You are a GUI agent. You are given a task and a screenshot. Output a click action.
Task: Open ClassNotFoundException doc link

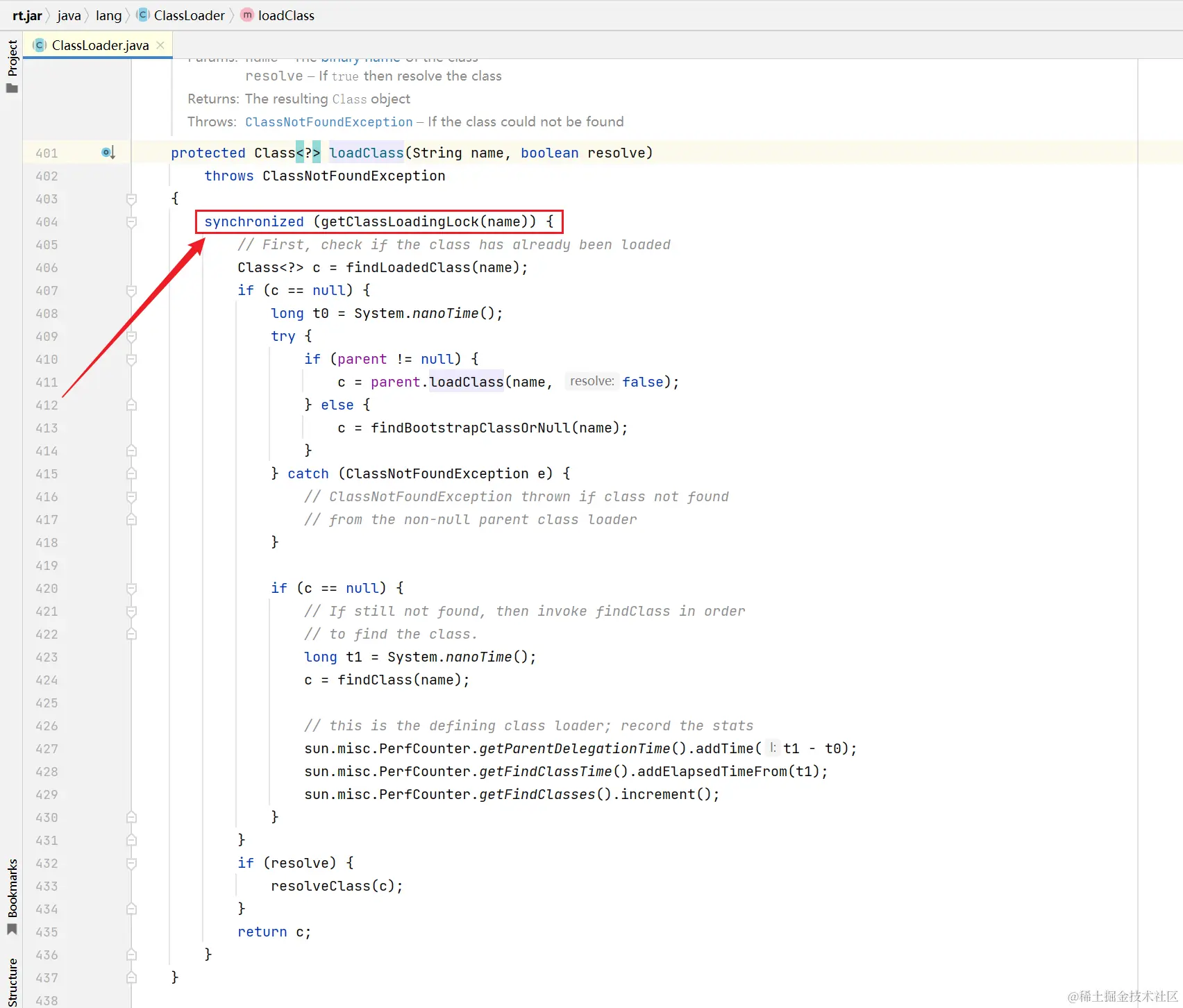pyautogui.click(x=328, y=122)
